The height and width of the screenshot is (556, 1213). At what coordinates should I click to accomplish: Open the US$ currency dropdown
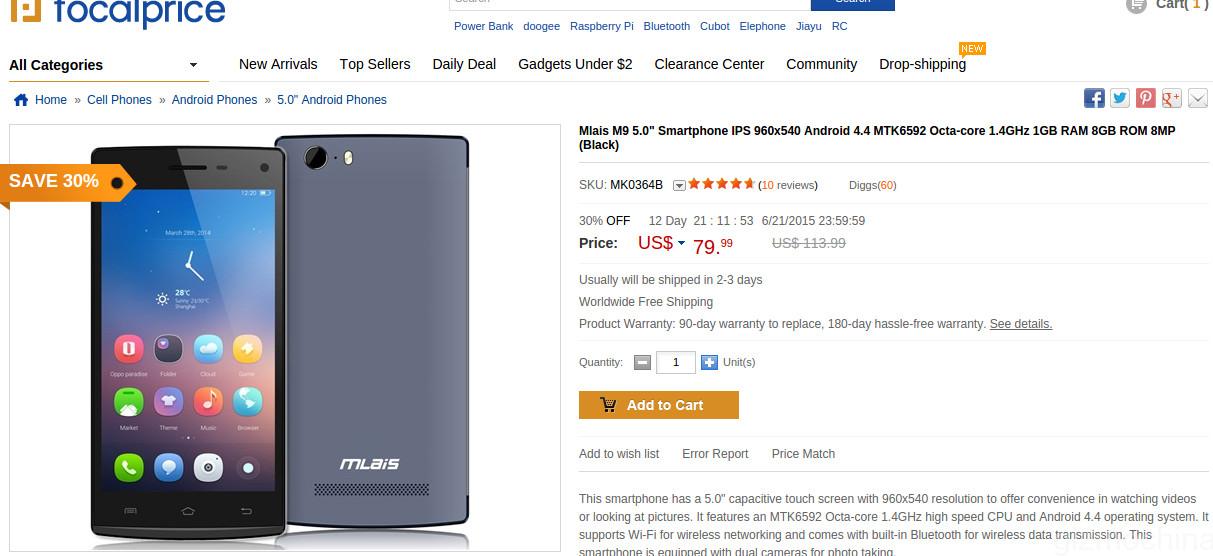(681, 243)
